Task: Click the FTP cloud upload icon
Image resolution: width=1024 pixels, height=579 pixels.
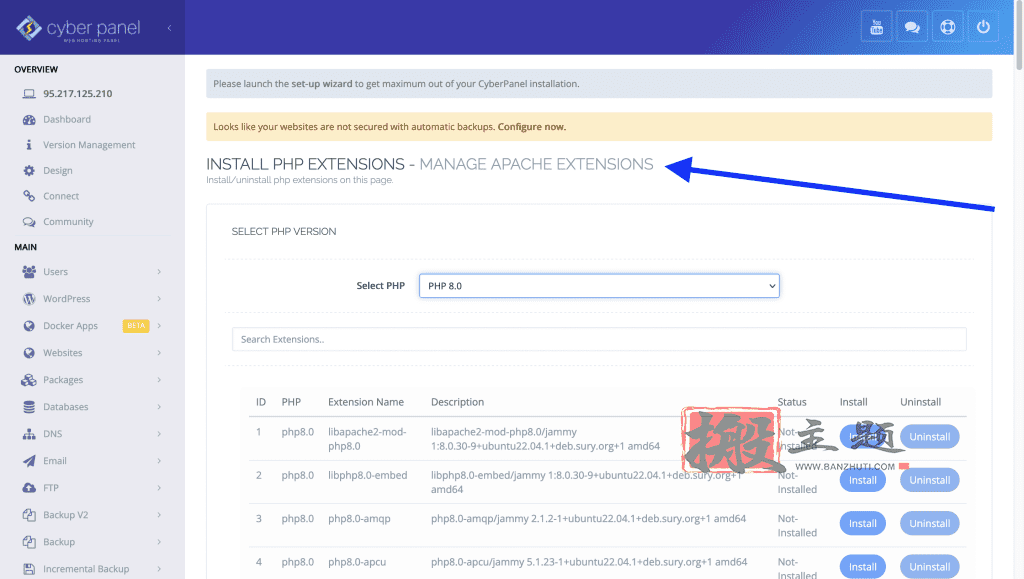Action: (29, 488)
